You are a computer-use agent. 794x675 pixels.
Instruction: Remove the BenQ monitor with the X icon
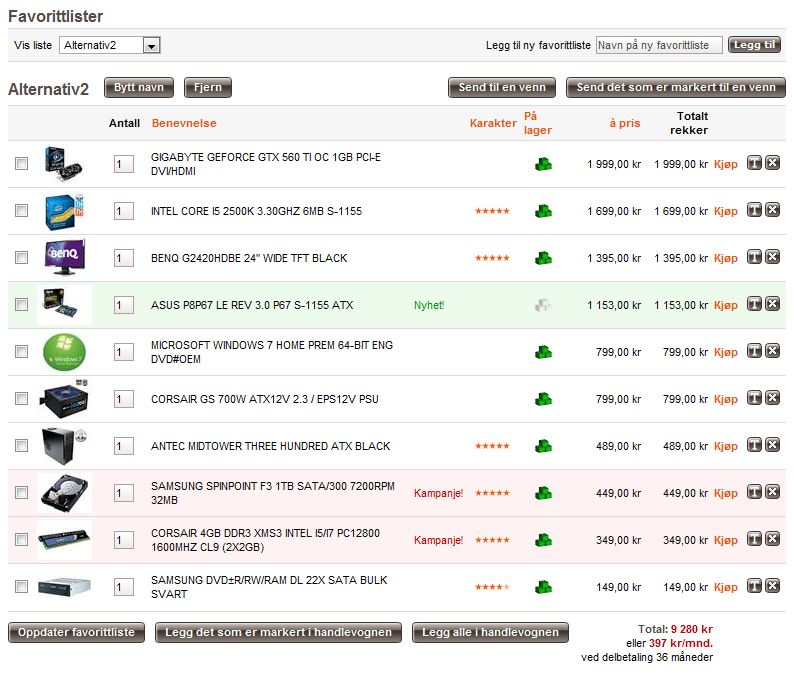[x=772, y=257]
